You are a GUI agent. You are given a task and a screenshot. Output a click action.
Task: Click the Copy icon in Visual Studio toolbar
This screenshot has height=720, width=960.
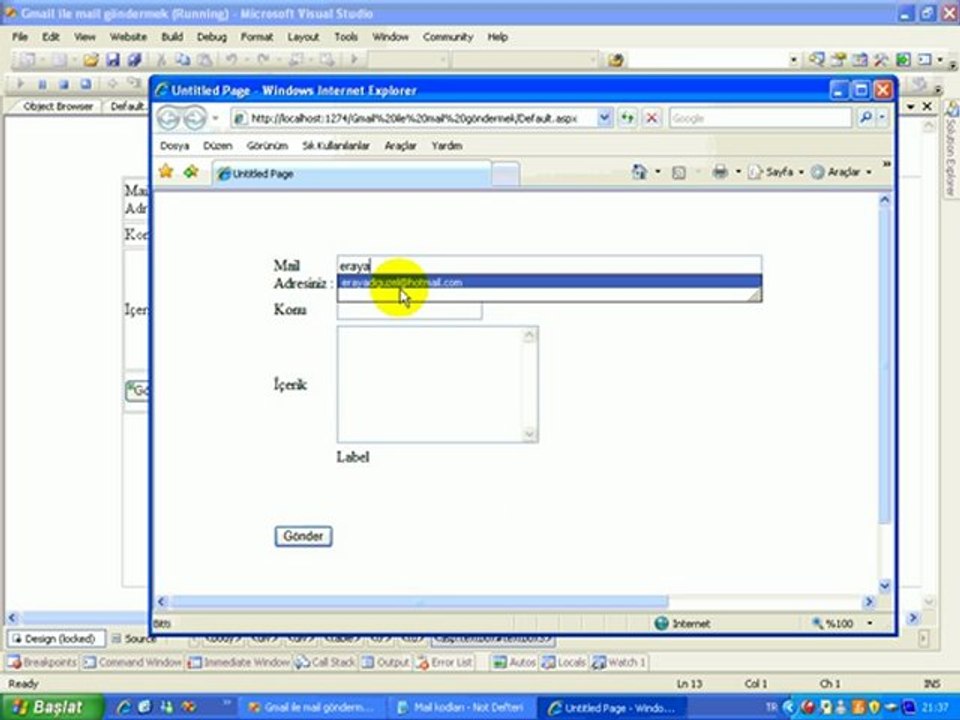182,59
